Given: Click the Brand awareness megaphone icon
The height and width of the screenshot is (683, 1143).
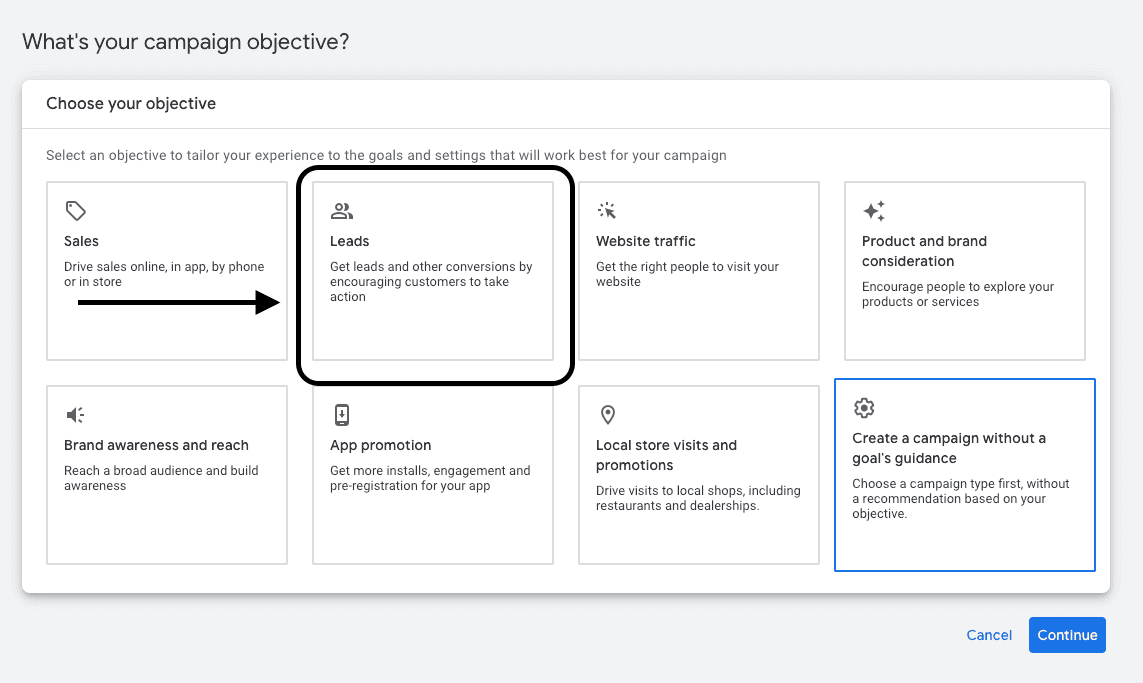Looking at the screenshot, I should (76, 415).
